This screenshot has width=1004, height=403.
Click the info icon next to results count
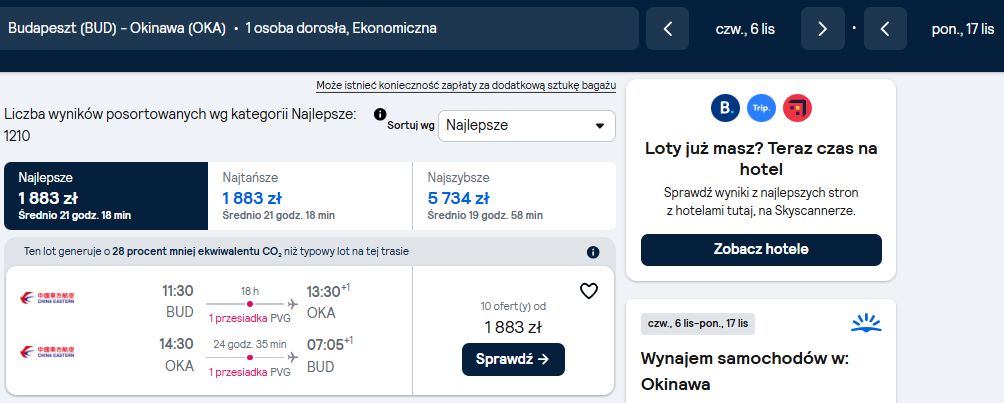coord(380,114)
